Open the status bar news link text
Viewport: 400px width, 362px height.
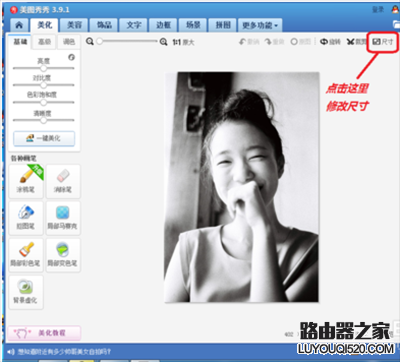pos(64,352)
